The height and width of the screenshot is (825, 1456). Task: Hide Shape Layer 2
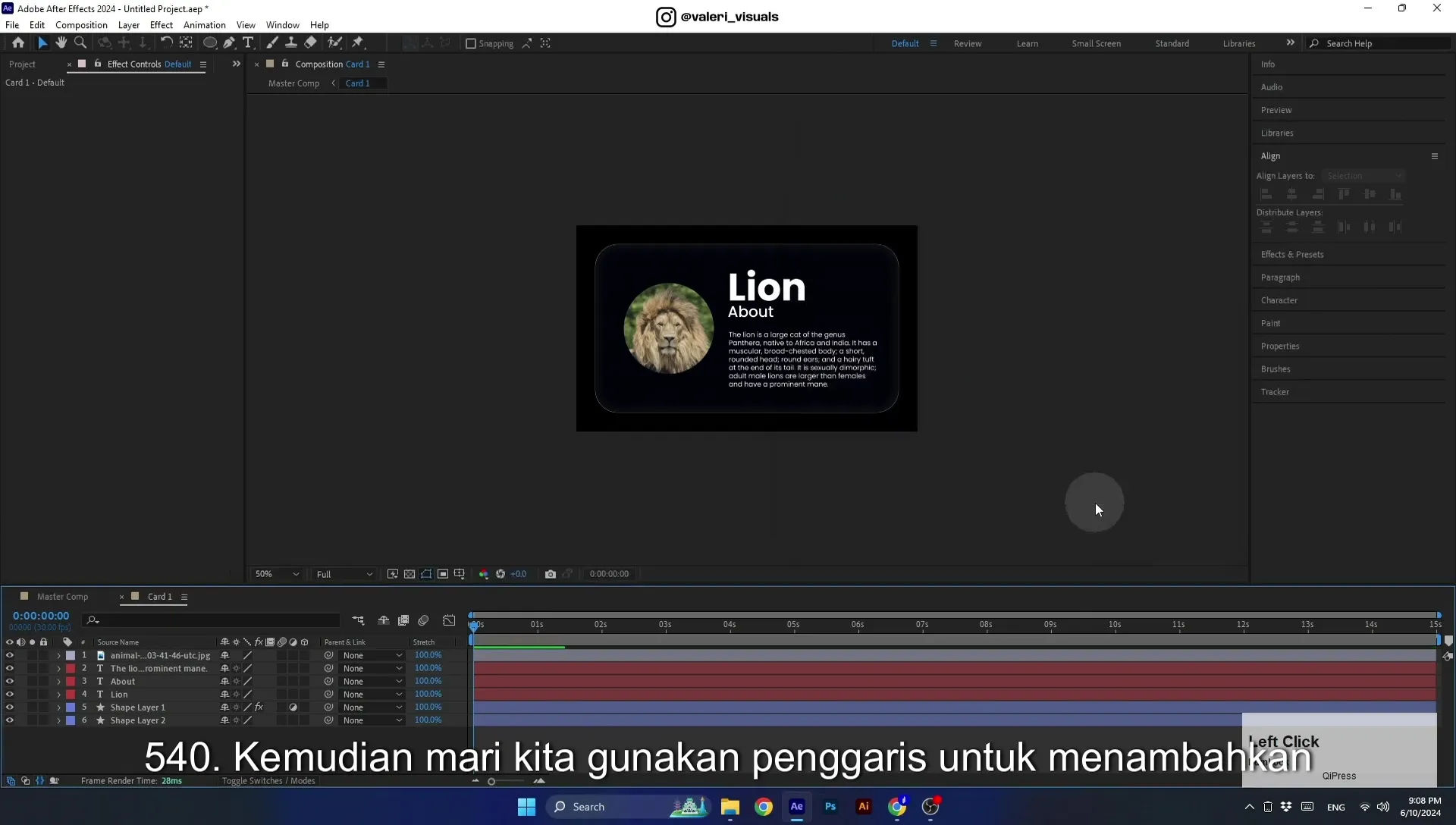click(x=10, y=720)
